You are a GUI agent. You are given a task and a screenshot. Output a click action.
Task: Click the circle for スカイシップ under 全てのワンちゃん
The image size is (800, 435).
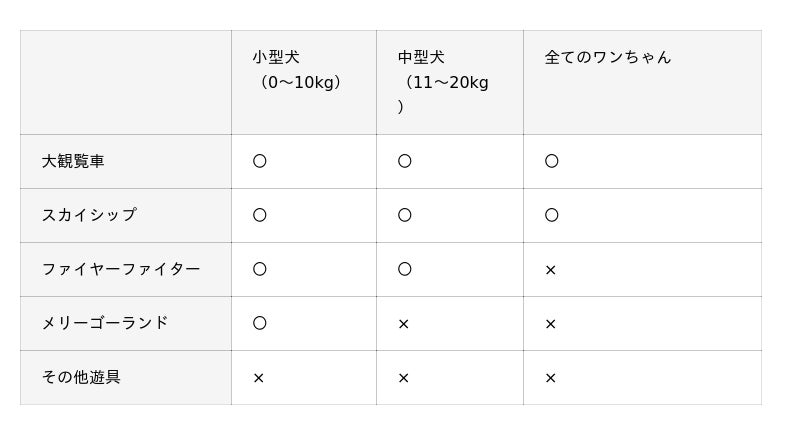point(551,215)
